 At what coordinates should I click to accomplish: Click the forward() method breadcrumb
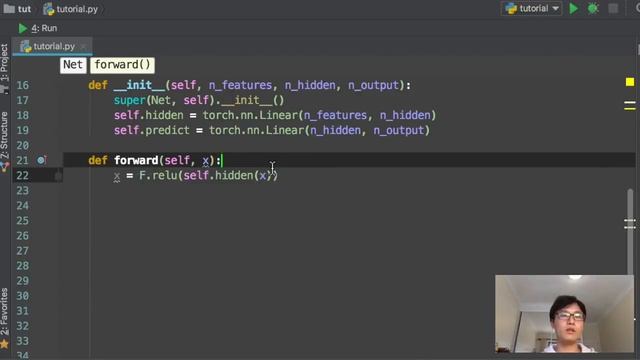point(122,65)
